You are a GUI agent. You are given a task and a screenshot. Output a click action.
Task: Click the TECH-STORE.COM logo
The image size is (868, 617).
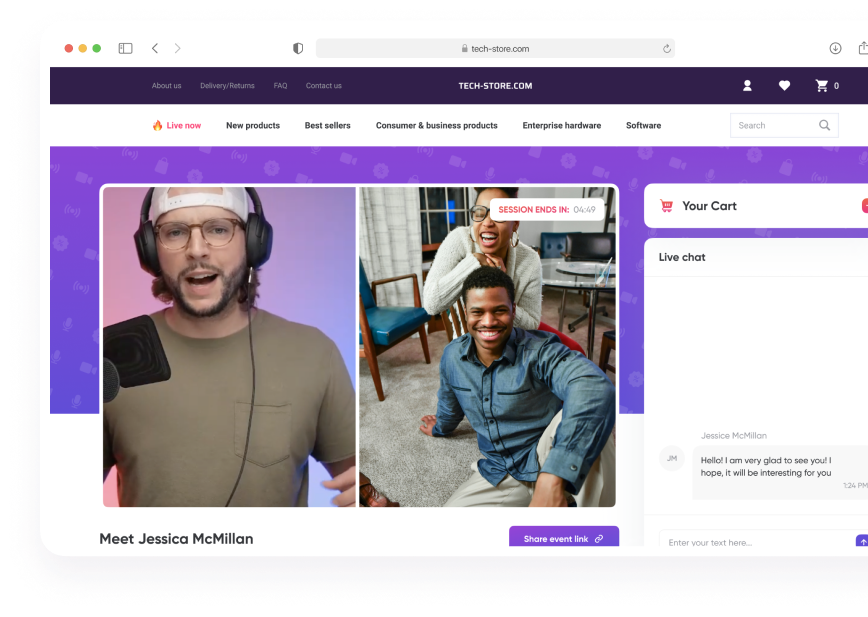coord(495,86)
